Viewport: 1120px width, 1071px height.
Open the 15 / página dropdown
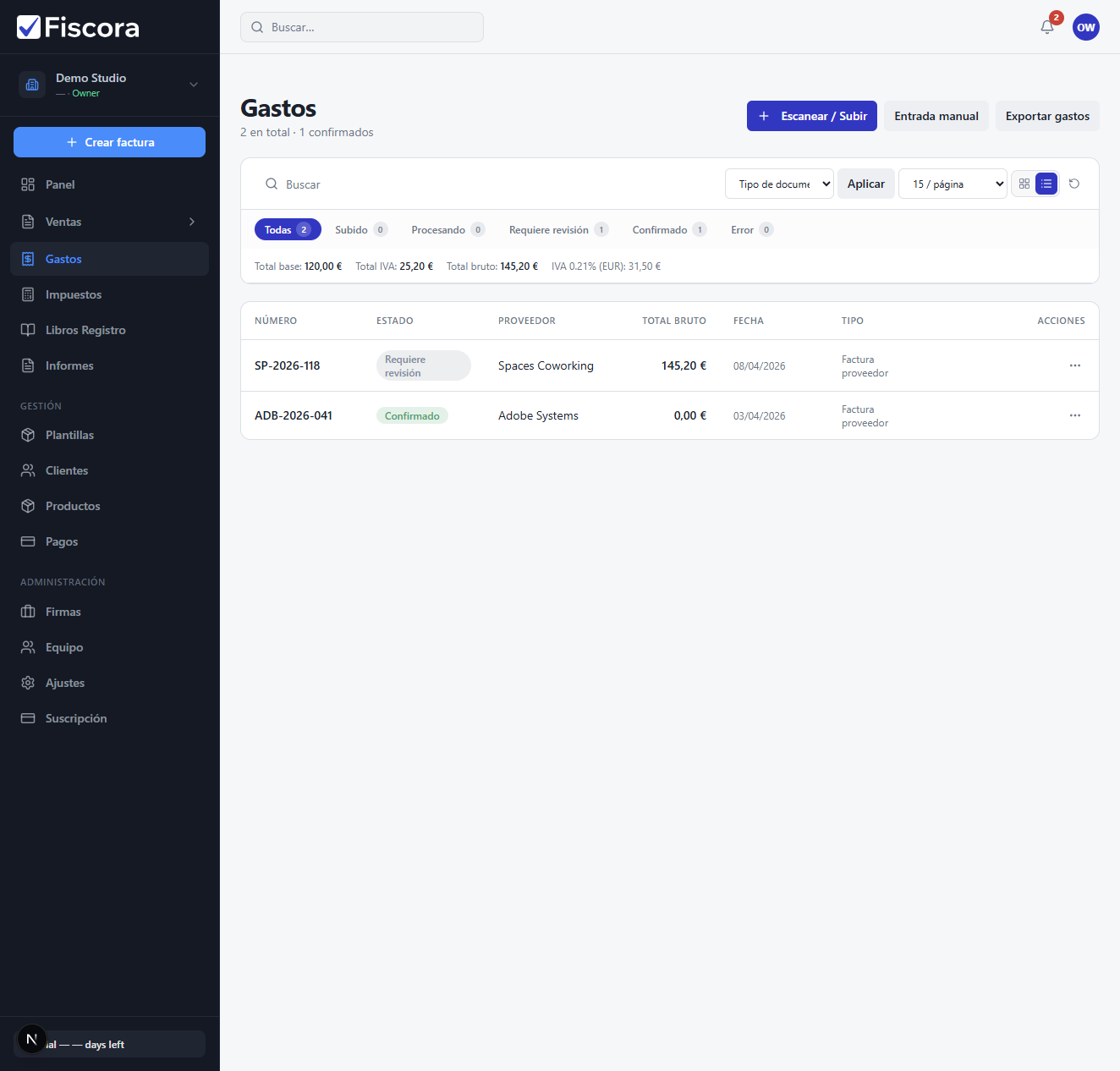953,184
